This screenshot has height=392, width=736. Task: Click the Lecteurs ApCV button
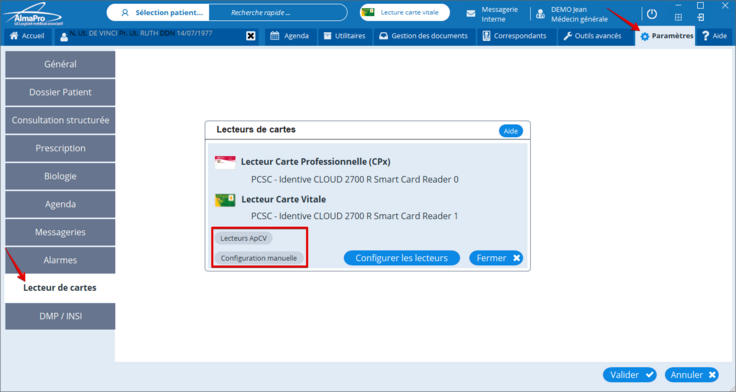click(244, 238)
